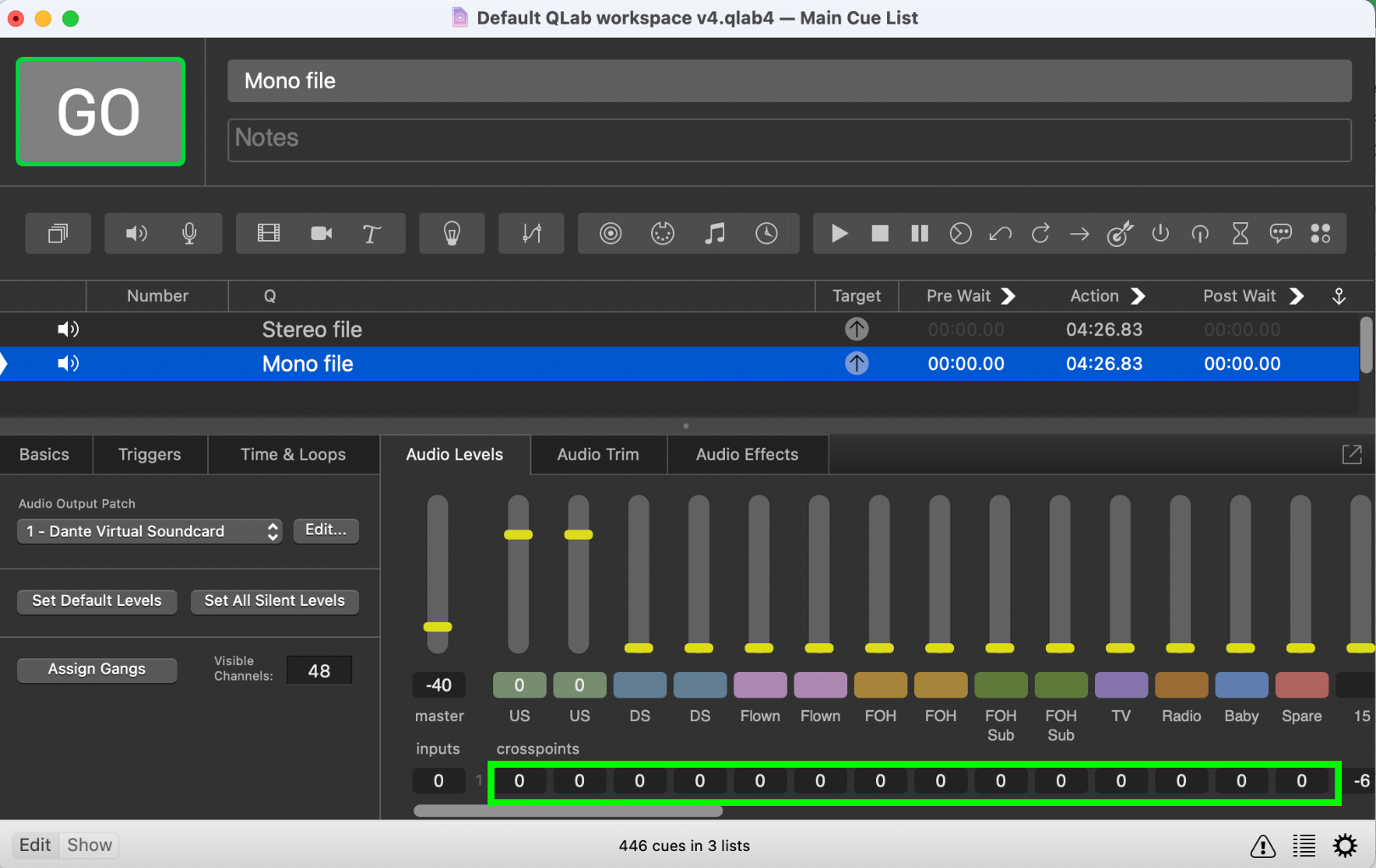
Task: Click the target arrow of Mono file cue
Action: (856, 364)
